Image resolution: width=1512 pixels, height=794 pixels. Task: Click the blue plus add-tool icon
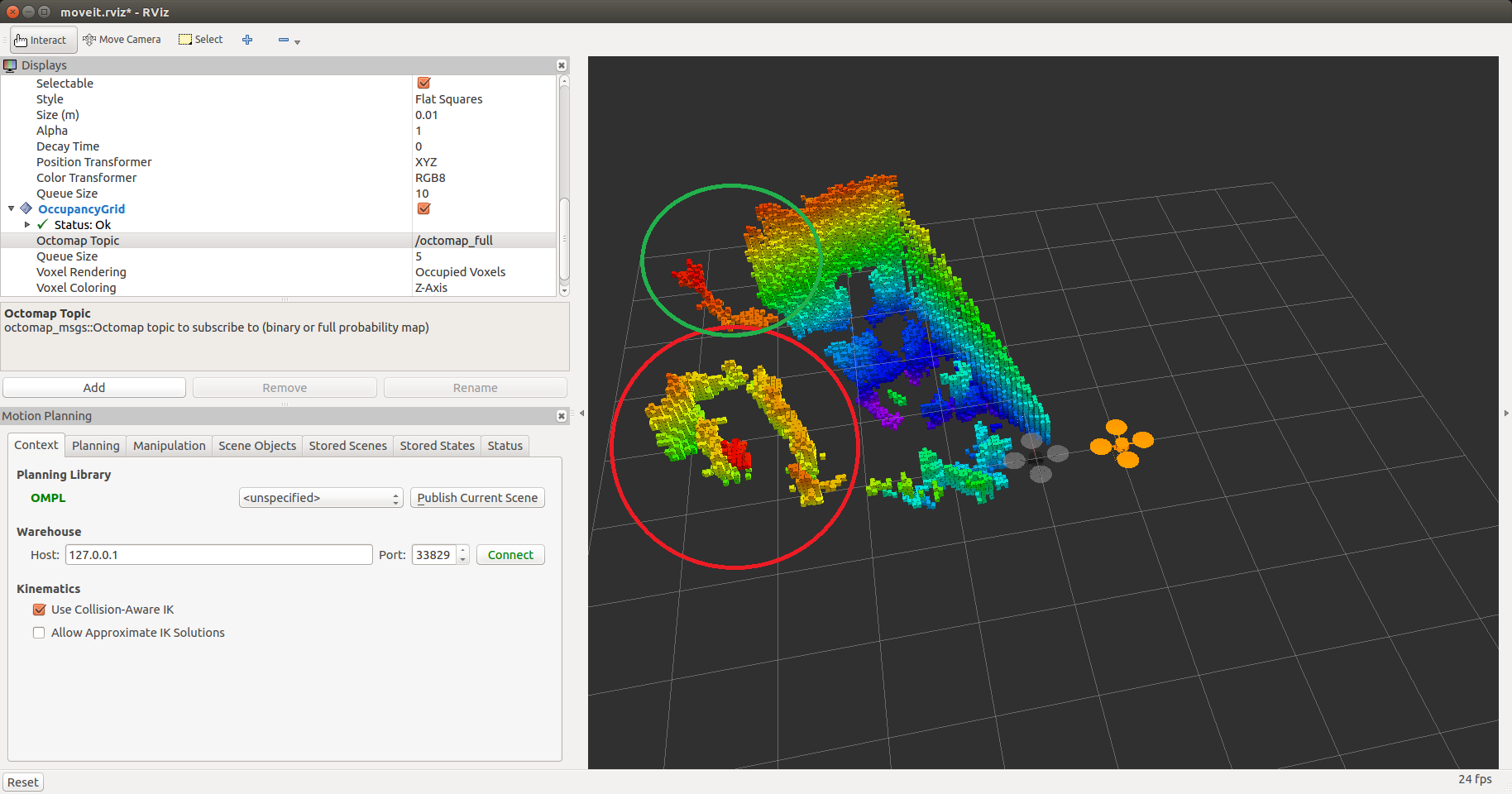tap(247, 40)
